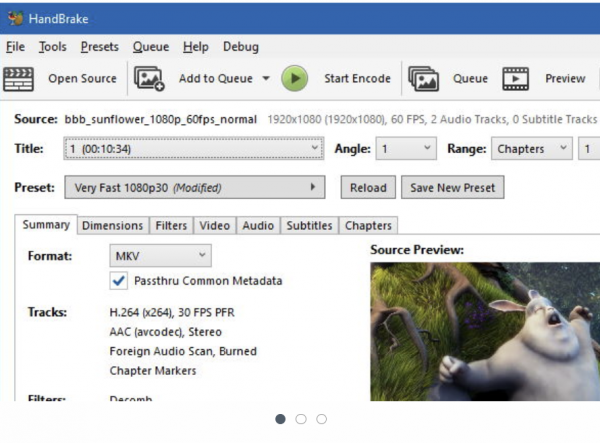Click the Add to Queue picture icon
The height and width of the screenshot is (443, 600).
[x=149, y=78]
